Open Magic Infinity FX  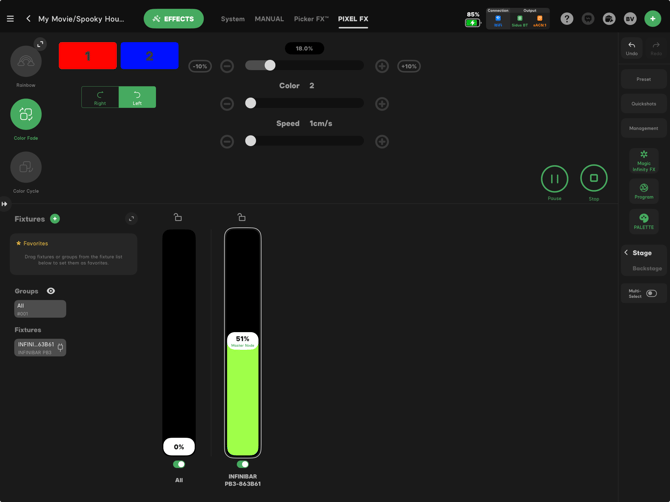pyautogui.click(x=644, y=161)
